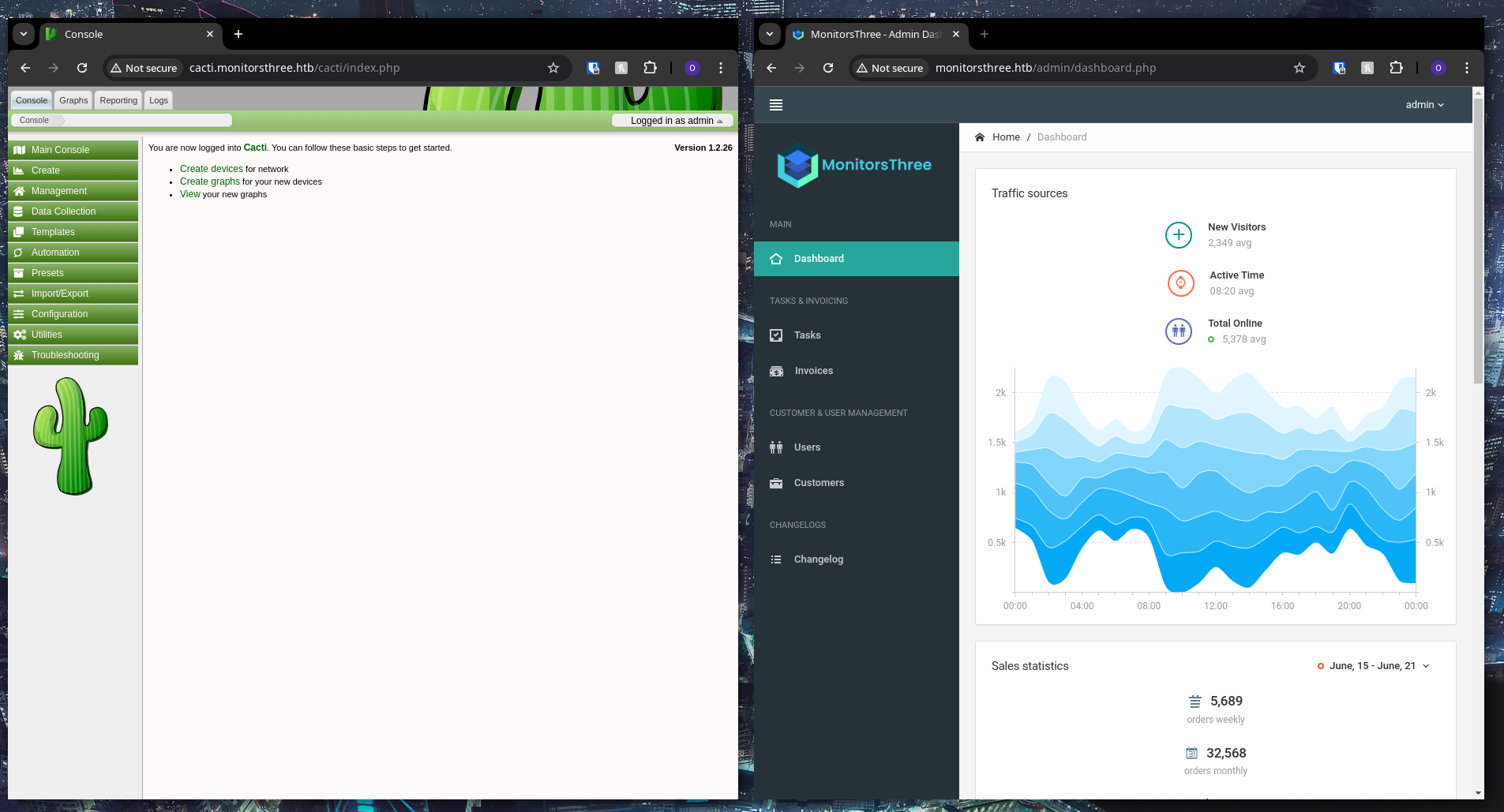The width and height of the screenshot is (1504, 812).
Task: Switch to the Graphs tab in Cacti
Action: coord(73,100)
